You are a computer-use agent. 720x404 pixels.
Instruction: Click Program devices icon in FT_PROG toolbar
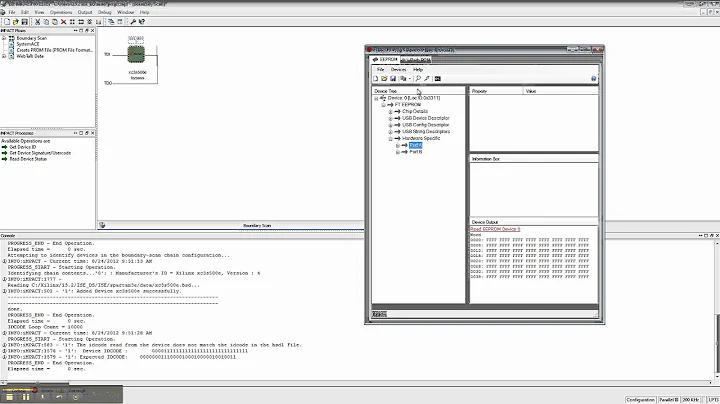pyautogui.click(x=427, y=79)
